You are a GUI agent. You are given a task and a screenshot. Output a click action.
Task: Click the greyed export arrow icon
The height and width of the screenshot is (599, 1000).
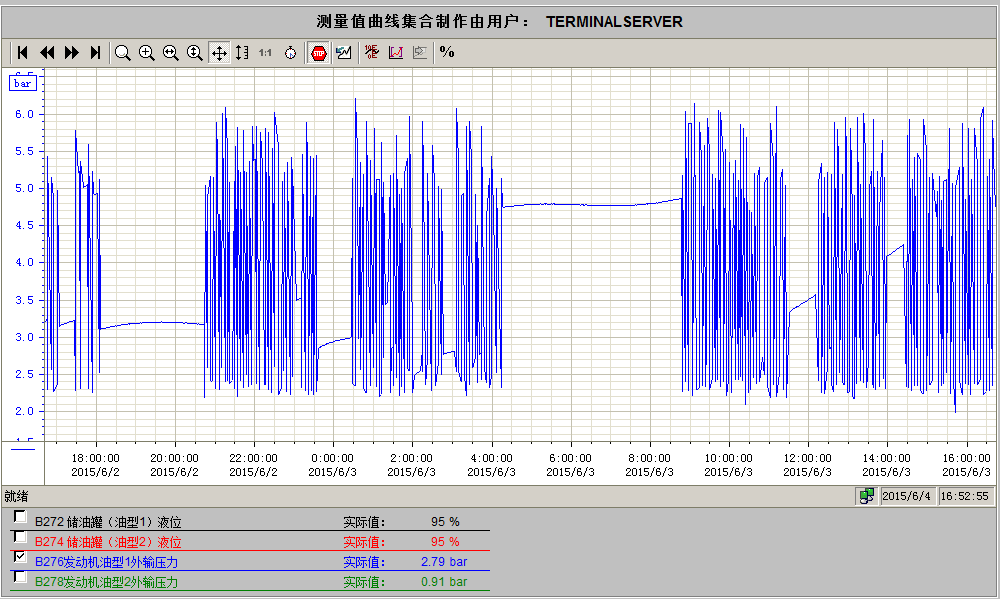click(x=420, y=52)
